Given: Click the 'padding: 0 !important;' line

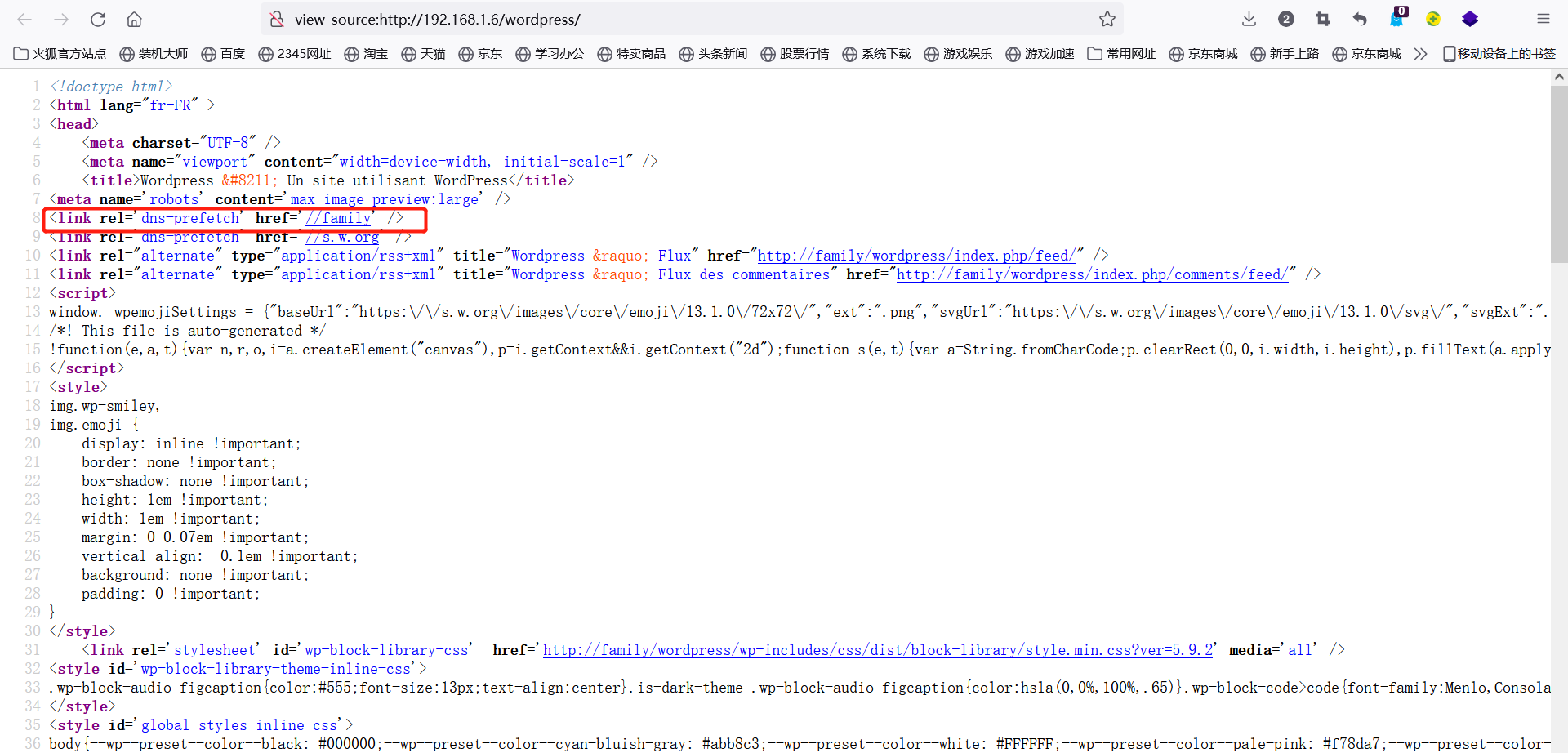Looking at the screenshot, I should point(171,594).
